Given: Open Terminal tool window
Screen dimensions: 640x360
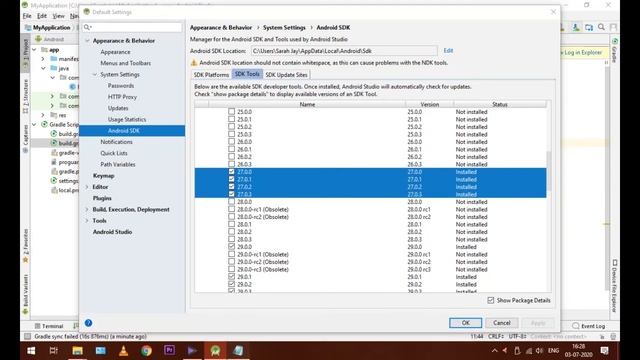Looking at the screenshot, I should (49, 326).
